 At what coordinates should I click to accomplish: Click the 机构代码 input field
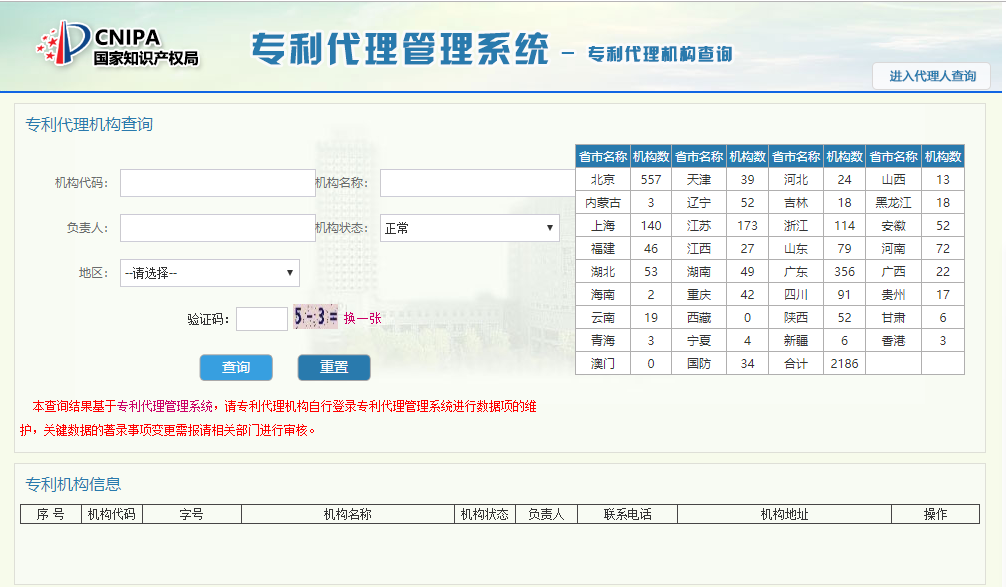click(216, 182)
